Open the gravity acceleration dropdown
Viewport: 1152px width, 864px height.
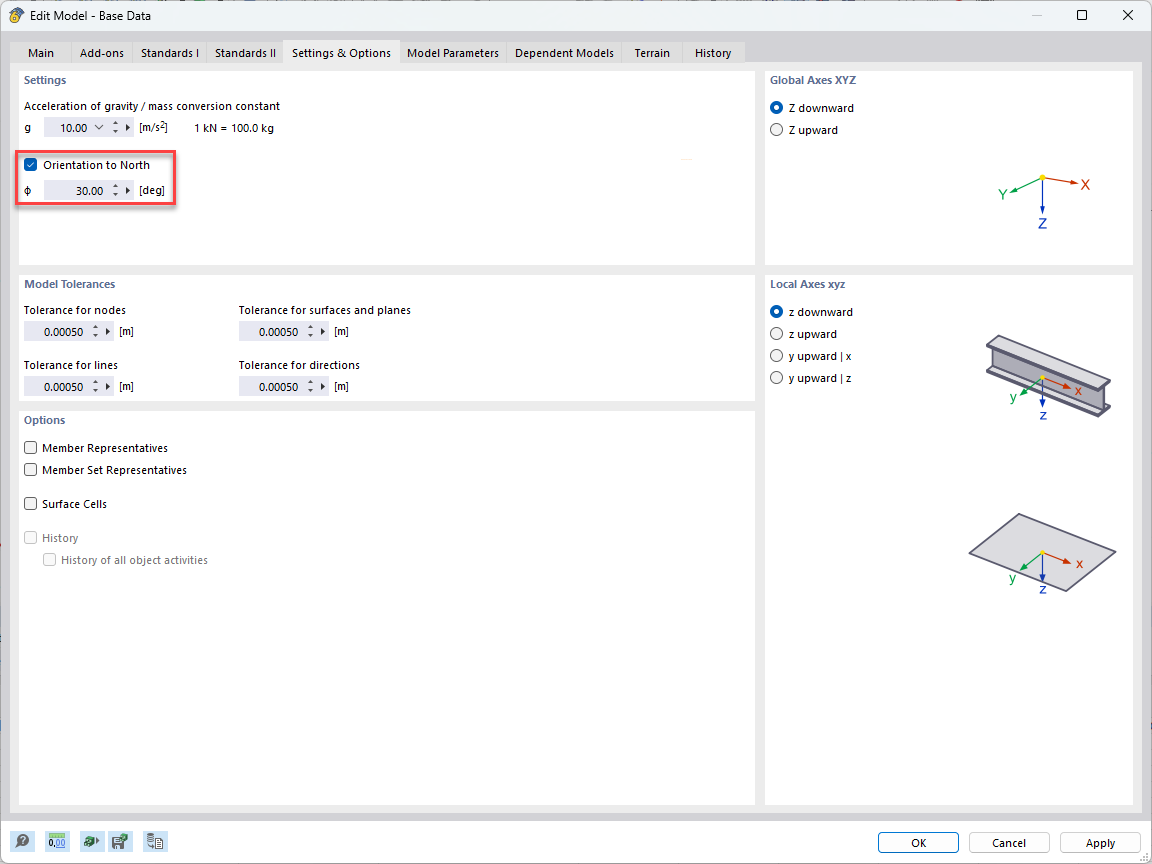coord(98,127)
